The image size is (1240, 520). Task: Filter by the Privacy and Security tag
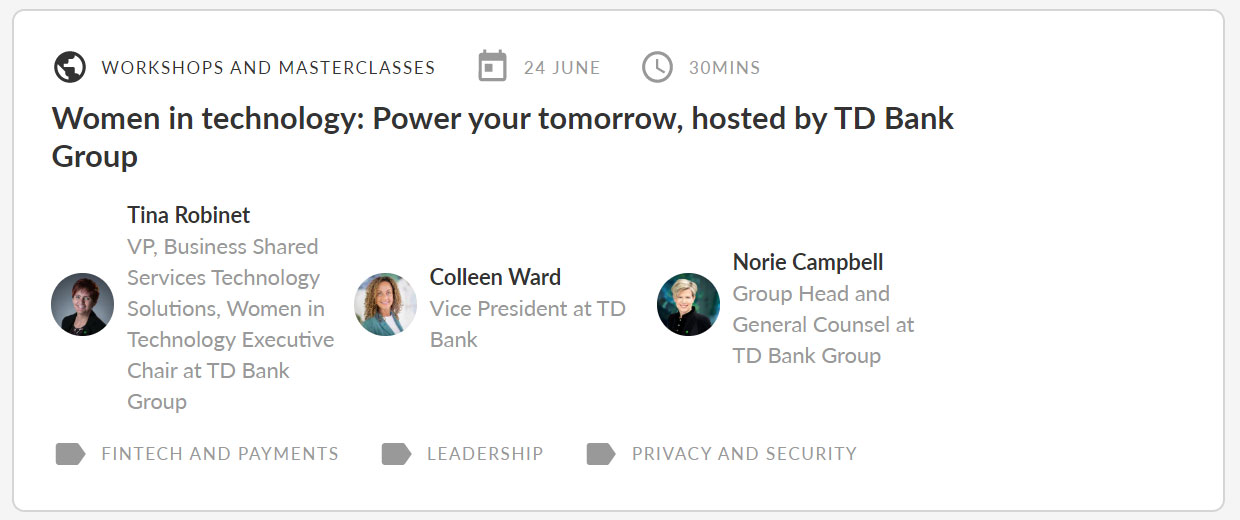[744, 454]
